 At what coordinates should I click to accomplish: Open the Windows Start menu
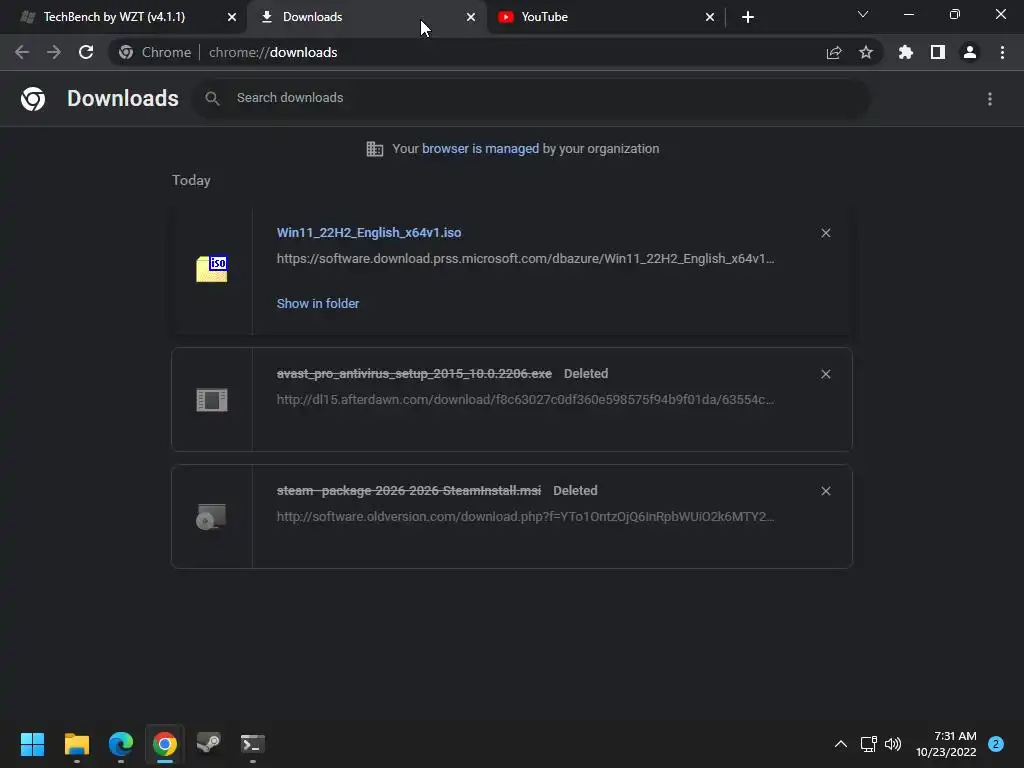(33, 744)
